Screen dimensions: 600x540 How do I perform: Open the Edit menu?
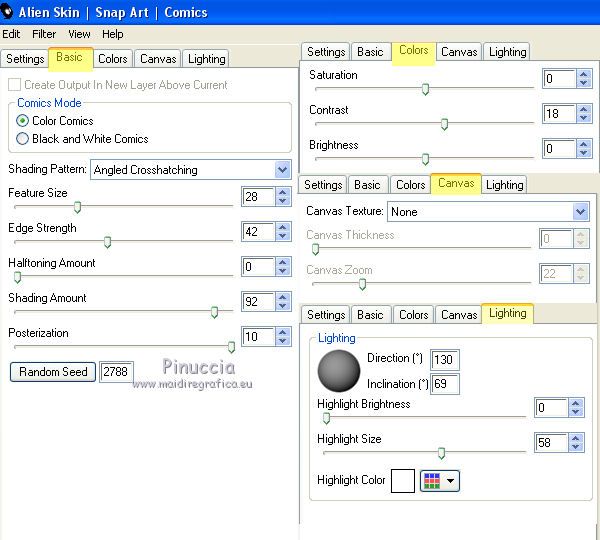click(11, 34)
